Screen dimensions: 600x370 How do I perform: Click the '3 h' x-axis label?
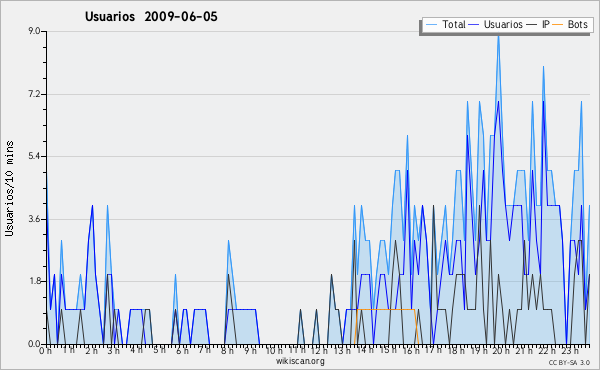[114, 350]
